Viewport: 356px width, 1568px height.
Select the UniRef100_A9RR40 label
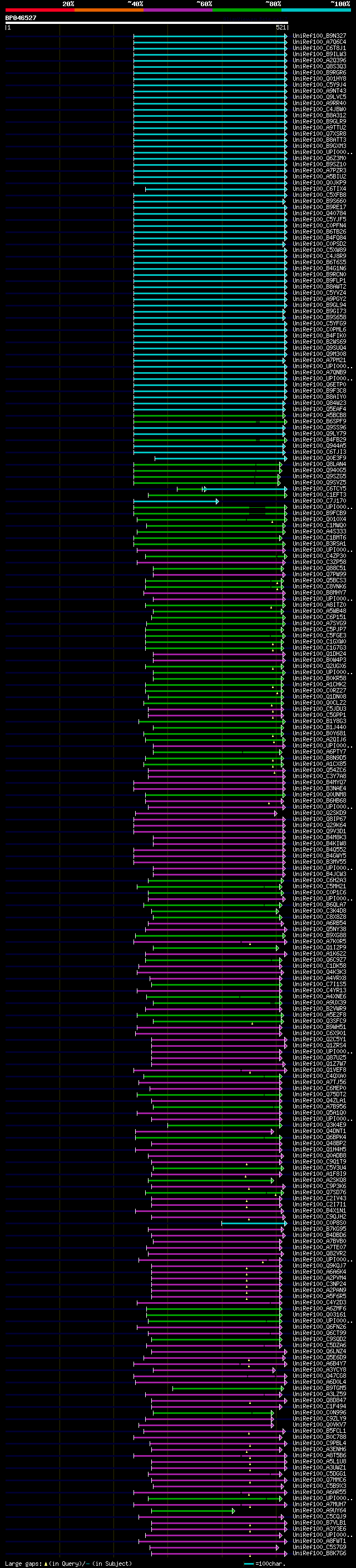coord(319,103)
